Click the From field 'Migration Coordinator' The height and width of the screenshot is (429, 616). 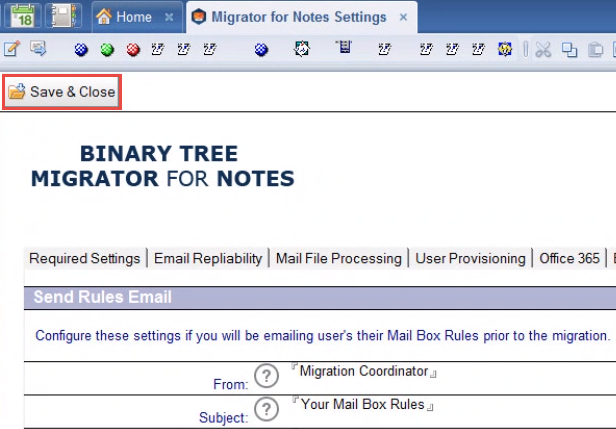click(364, 371)
